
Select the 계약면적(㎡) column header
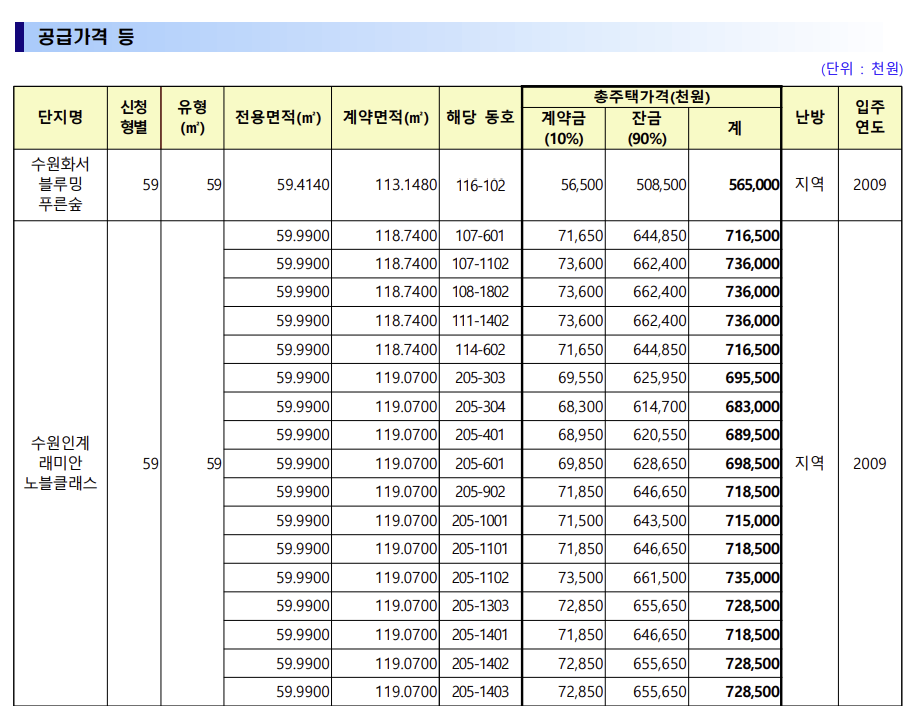point(385,117)
